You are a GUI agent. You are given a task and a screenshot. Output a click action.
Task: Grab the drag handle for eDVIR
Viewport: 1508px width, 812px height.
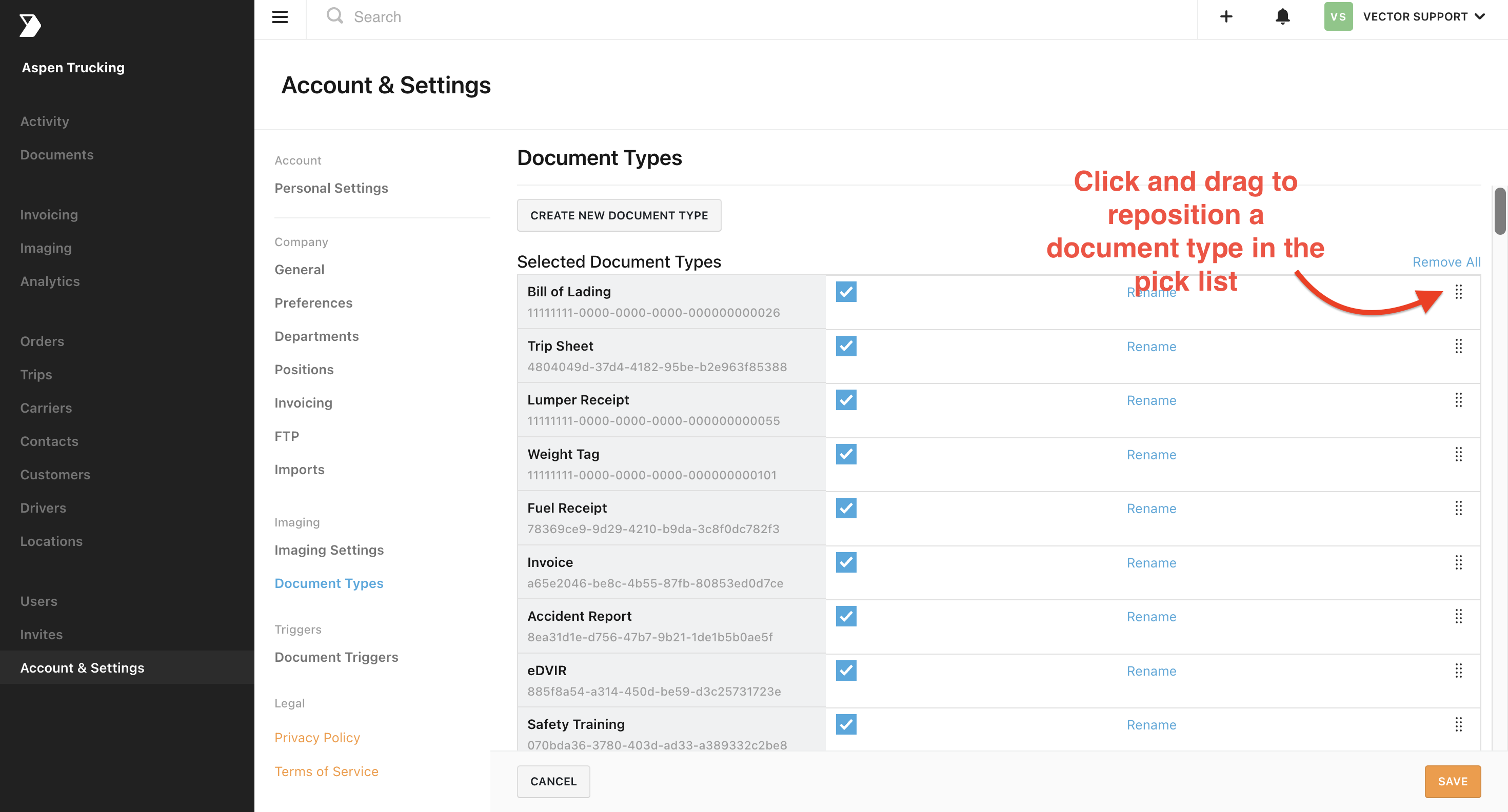pos(1458,671)
